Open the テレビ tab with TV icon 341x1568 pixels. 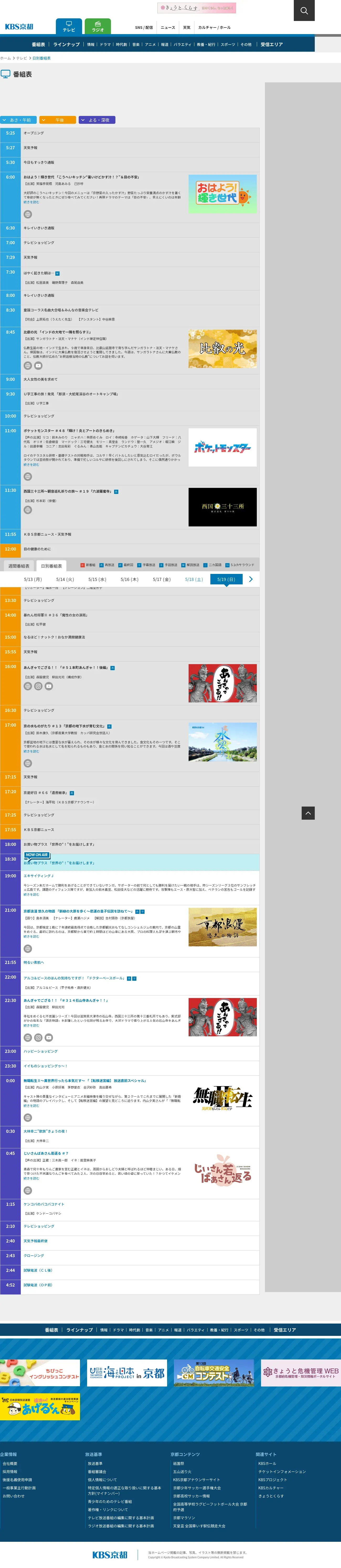tap(69, 26)
